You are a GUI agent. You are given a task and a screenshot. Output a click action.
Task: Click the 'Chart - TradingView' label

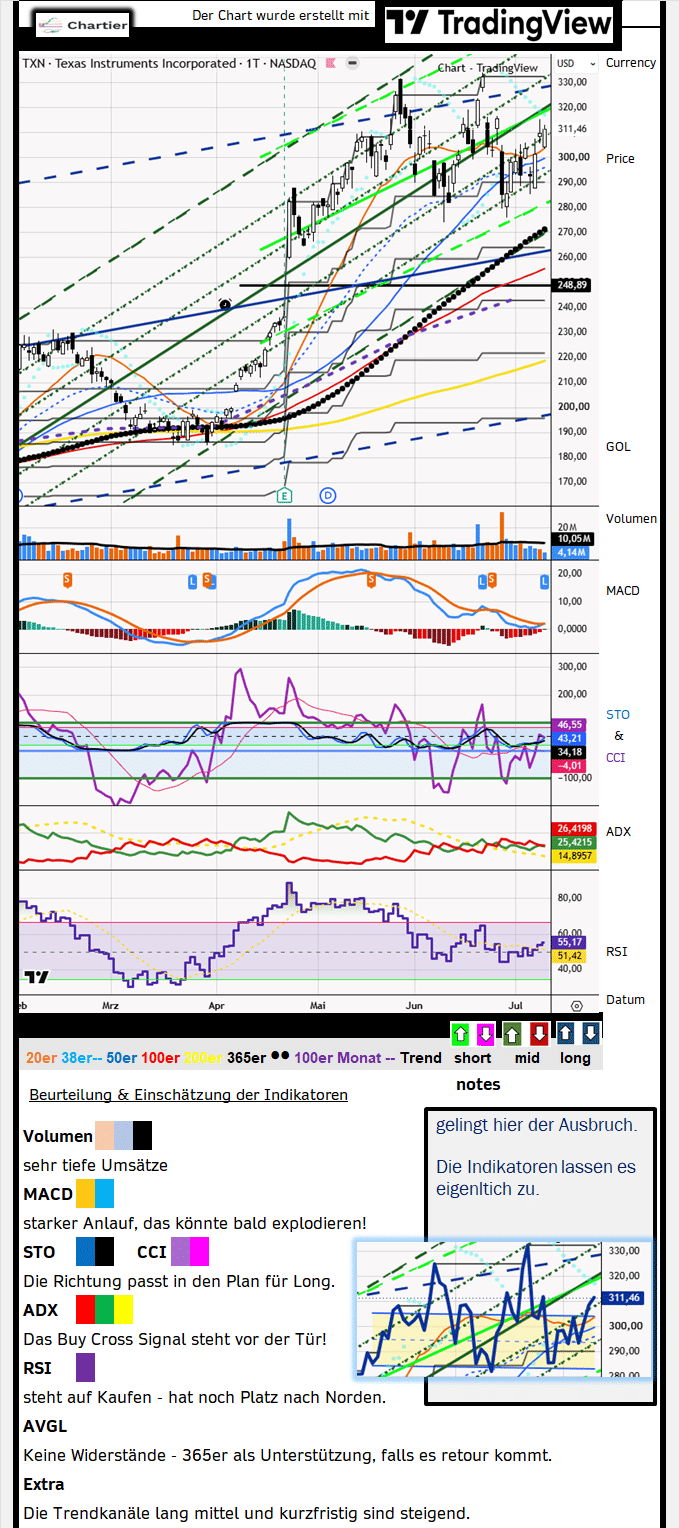(x=487, y=68)
